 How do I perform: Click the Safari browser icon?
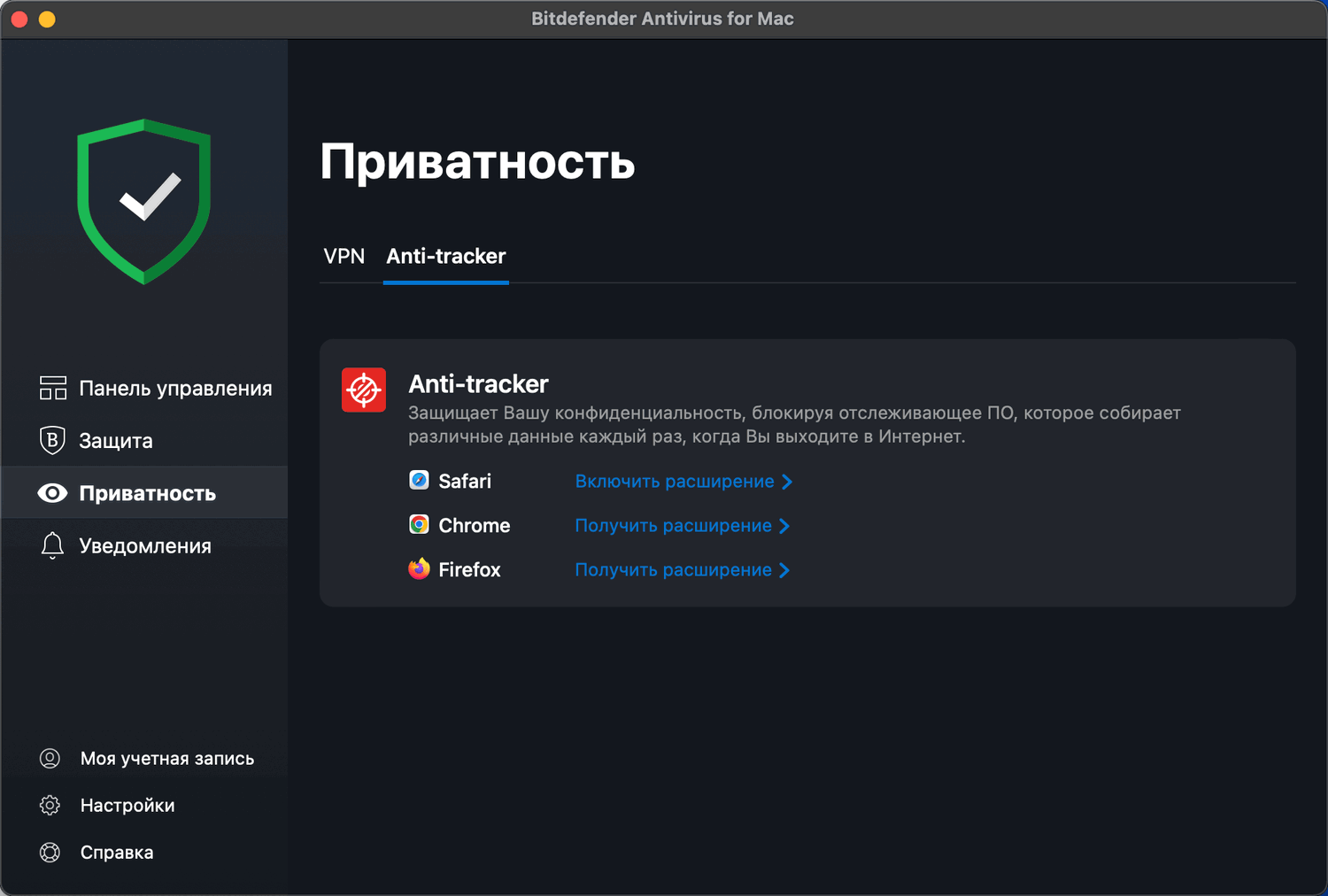419,480
